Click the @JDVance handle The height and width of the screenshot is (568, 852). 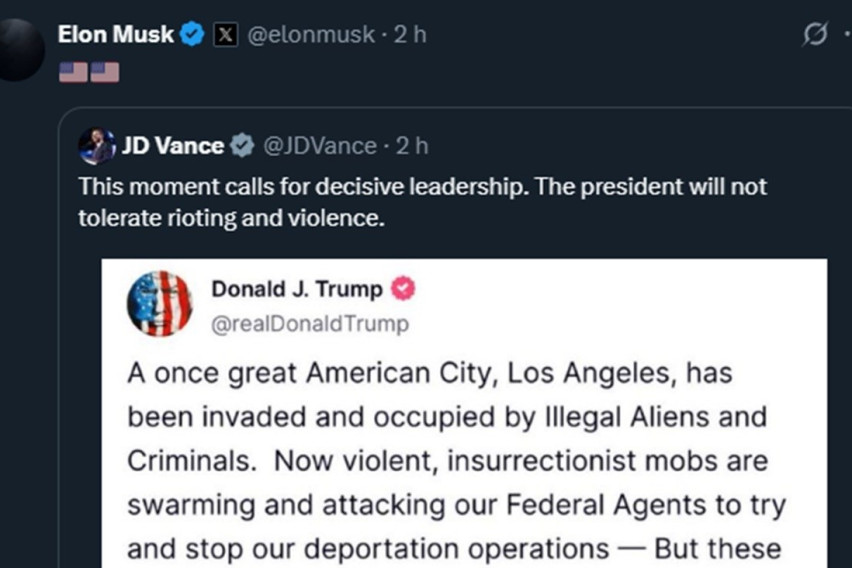tap(319, 146)
